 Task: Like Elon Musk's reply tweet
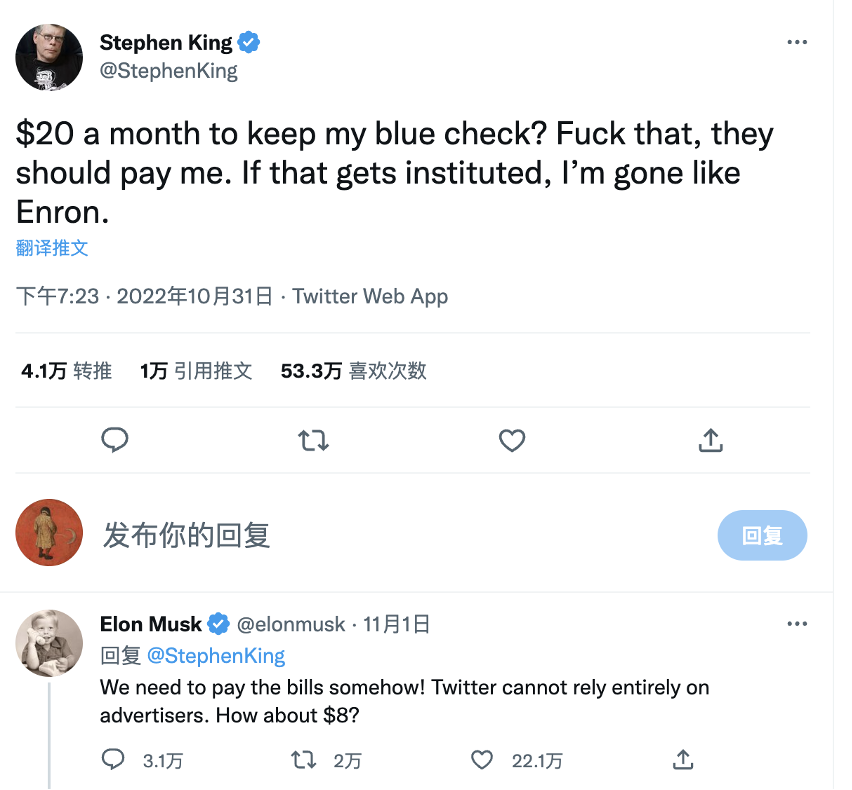coord(483,760)
